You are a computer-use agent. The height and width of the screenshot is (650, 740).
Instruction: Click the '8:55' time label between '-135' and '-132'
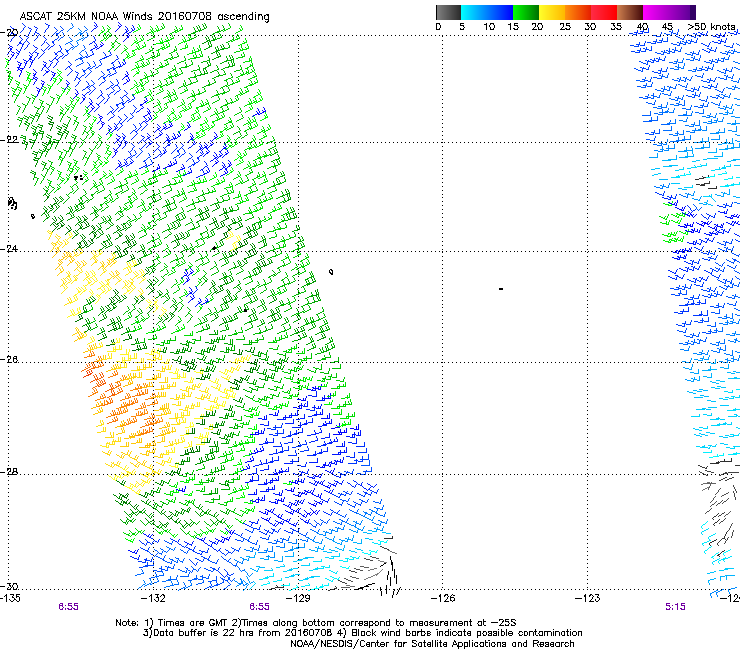[x=68, y=607]
